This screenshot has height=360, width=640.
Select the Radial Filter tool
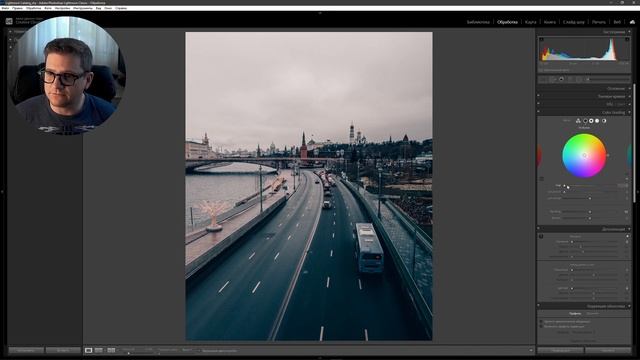tap(580, 79)
